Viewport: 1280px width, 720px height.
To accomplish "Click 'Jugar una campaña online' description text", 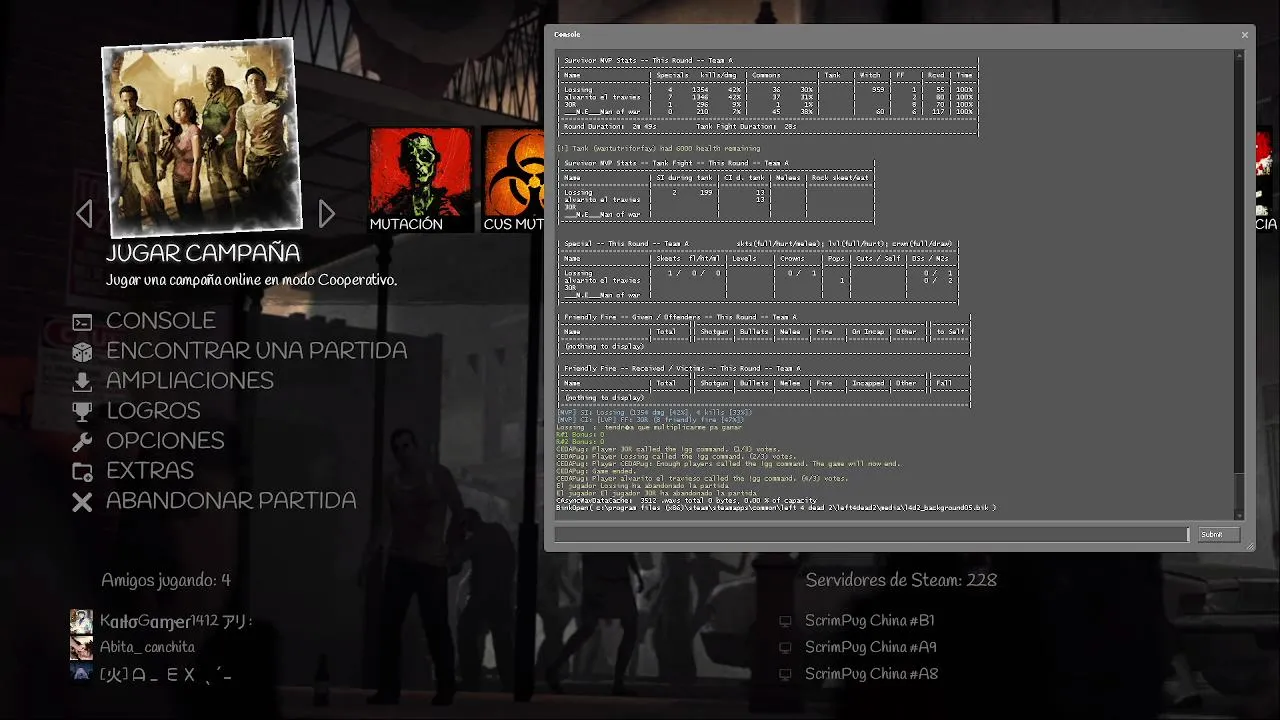I will click(251, 281).
